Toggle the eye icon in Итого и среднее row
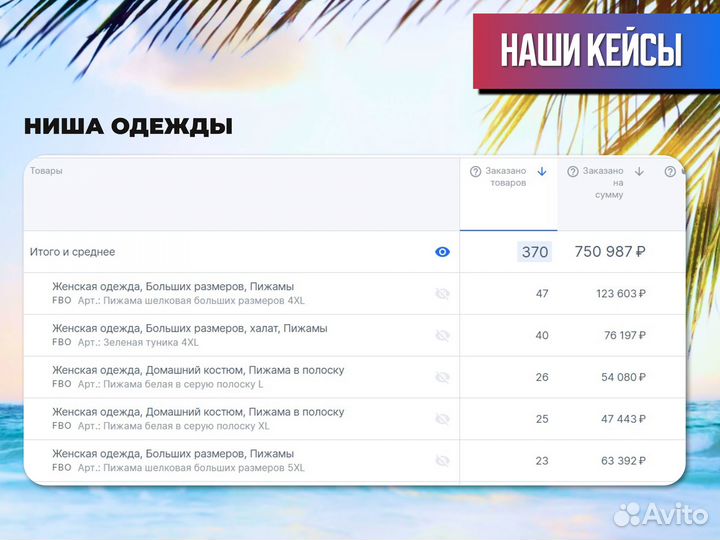 coord(442,252)
